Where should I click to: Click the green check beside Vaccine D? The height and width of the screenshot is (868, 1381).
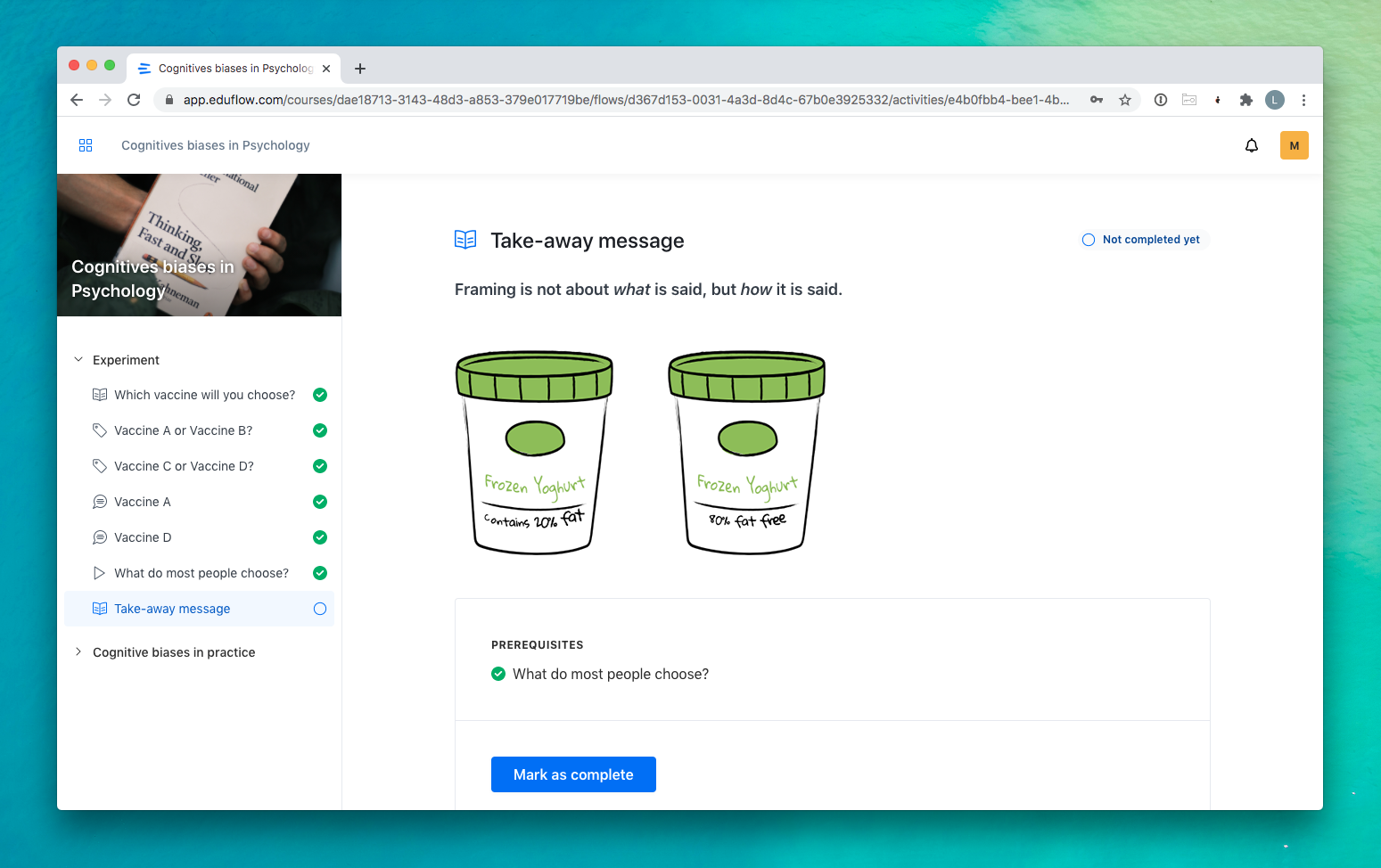pos(320,537)
